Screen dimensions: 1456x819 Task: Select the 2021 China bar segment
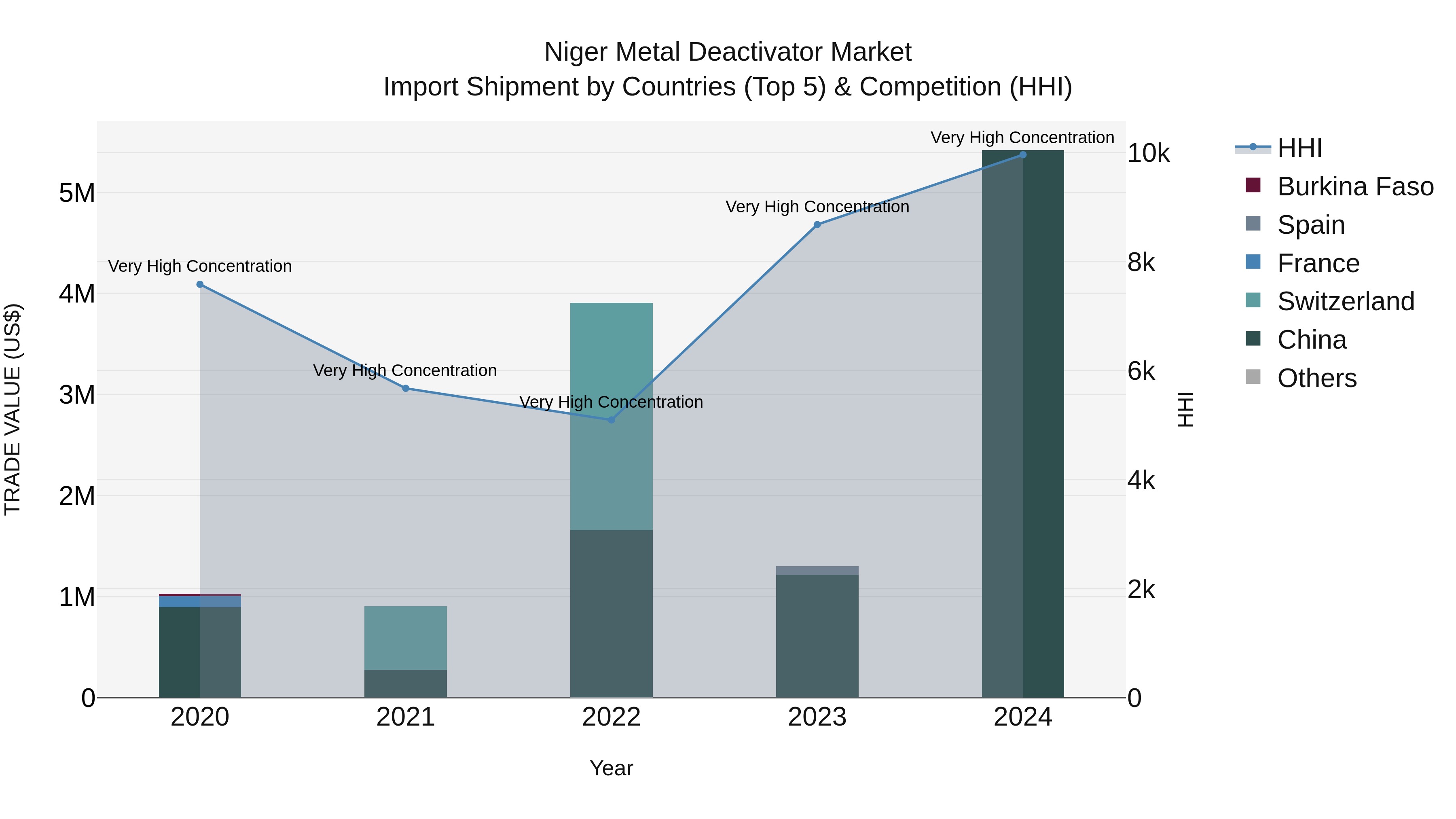click(x=406, y=684)
